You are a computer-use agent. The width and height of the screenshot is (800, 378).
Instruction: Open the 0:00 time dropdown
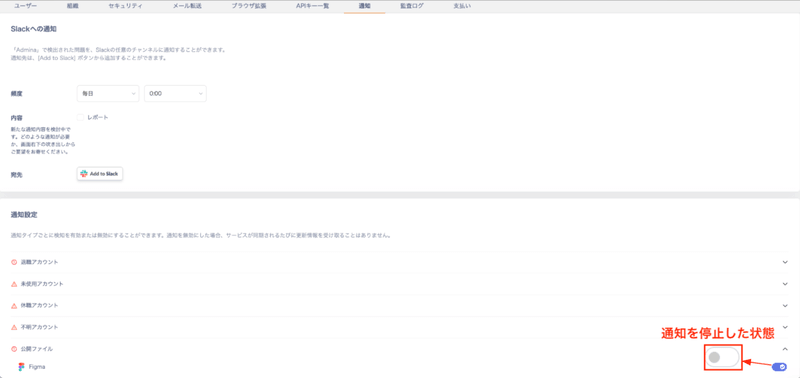click(175, 94)
